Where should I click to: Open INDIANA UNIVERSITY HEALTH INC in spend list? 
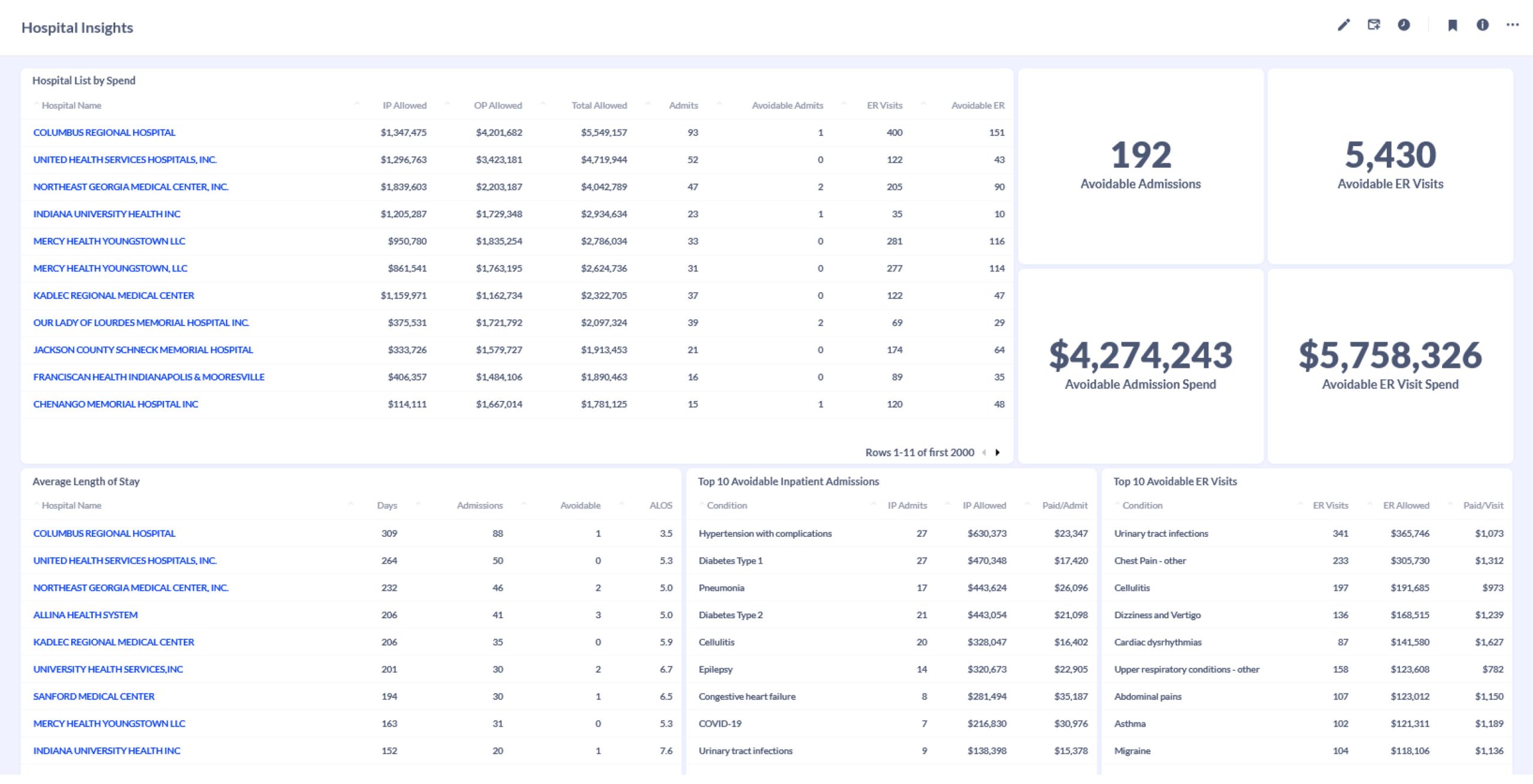tap(107, 214)
